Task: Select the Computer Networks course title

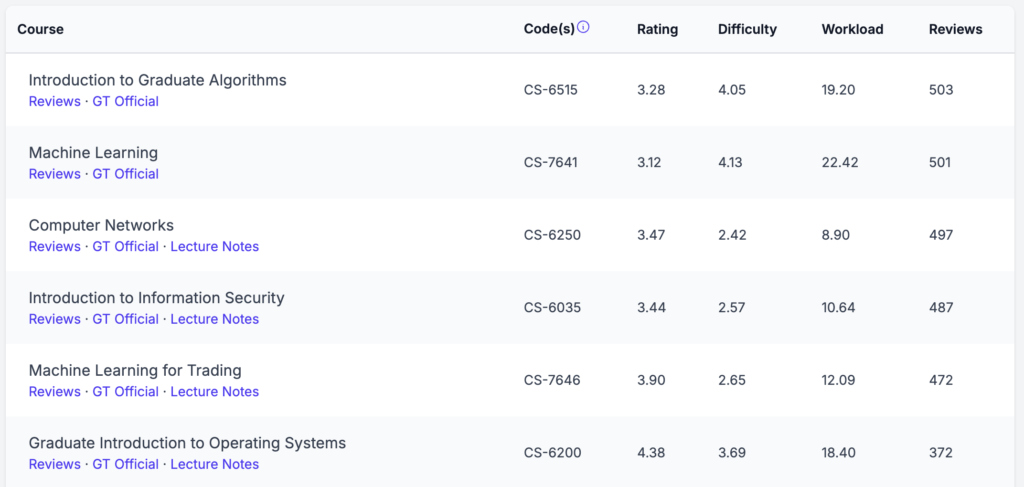Action: point(101,225)
